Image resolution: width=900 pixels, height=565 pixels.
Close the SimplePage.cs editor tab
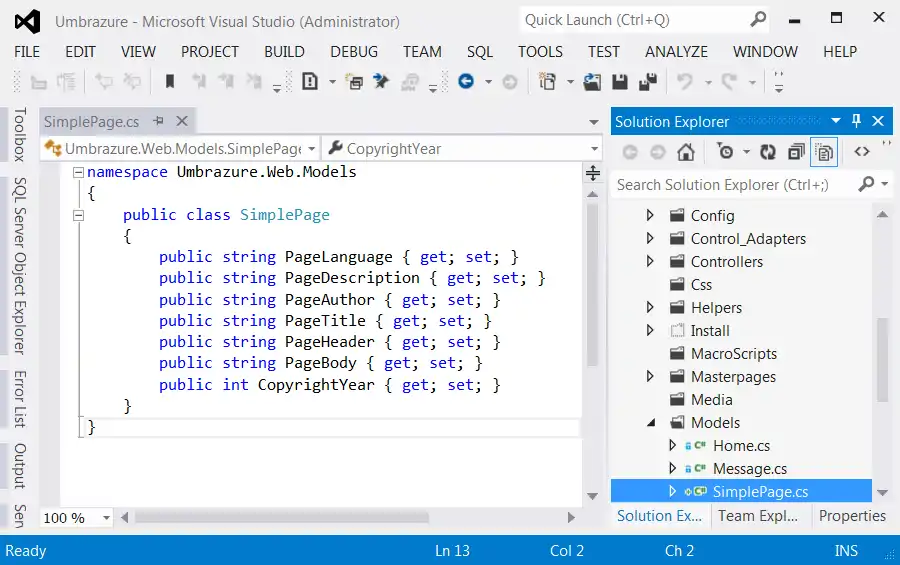click(x=182, y=121)
